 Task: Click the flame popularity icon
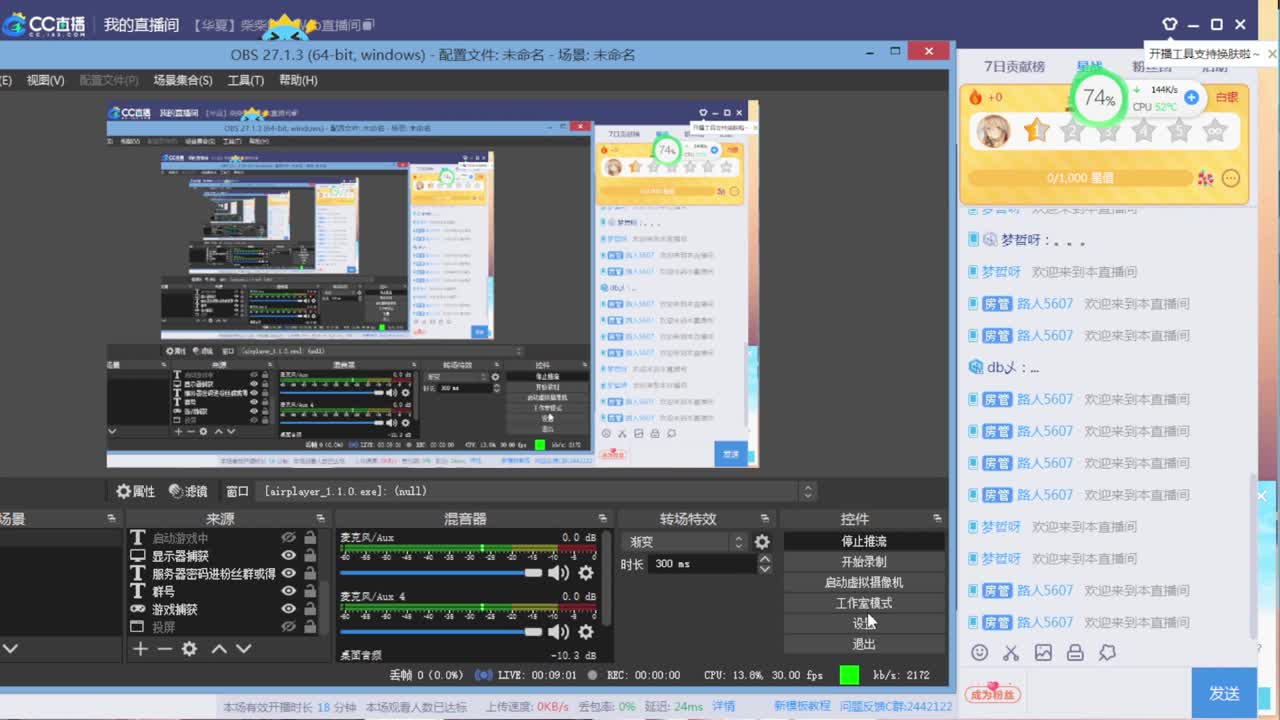tap(976, 97)
